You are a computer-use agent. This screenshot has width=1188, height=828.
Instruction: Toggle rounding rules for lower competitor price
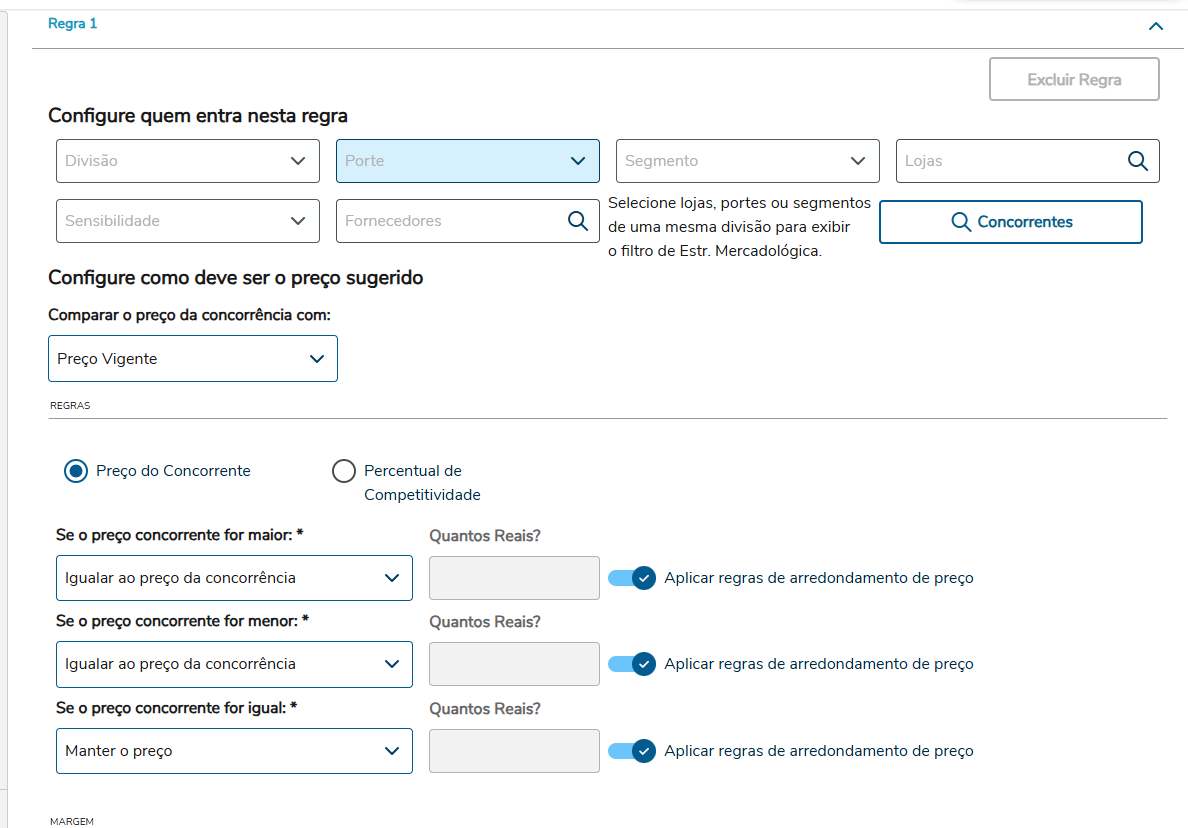pos(632,664)
